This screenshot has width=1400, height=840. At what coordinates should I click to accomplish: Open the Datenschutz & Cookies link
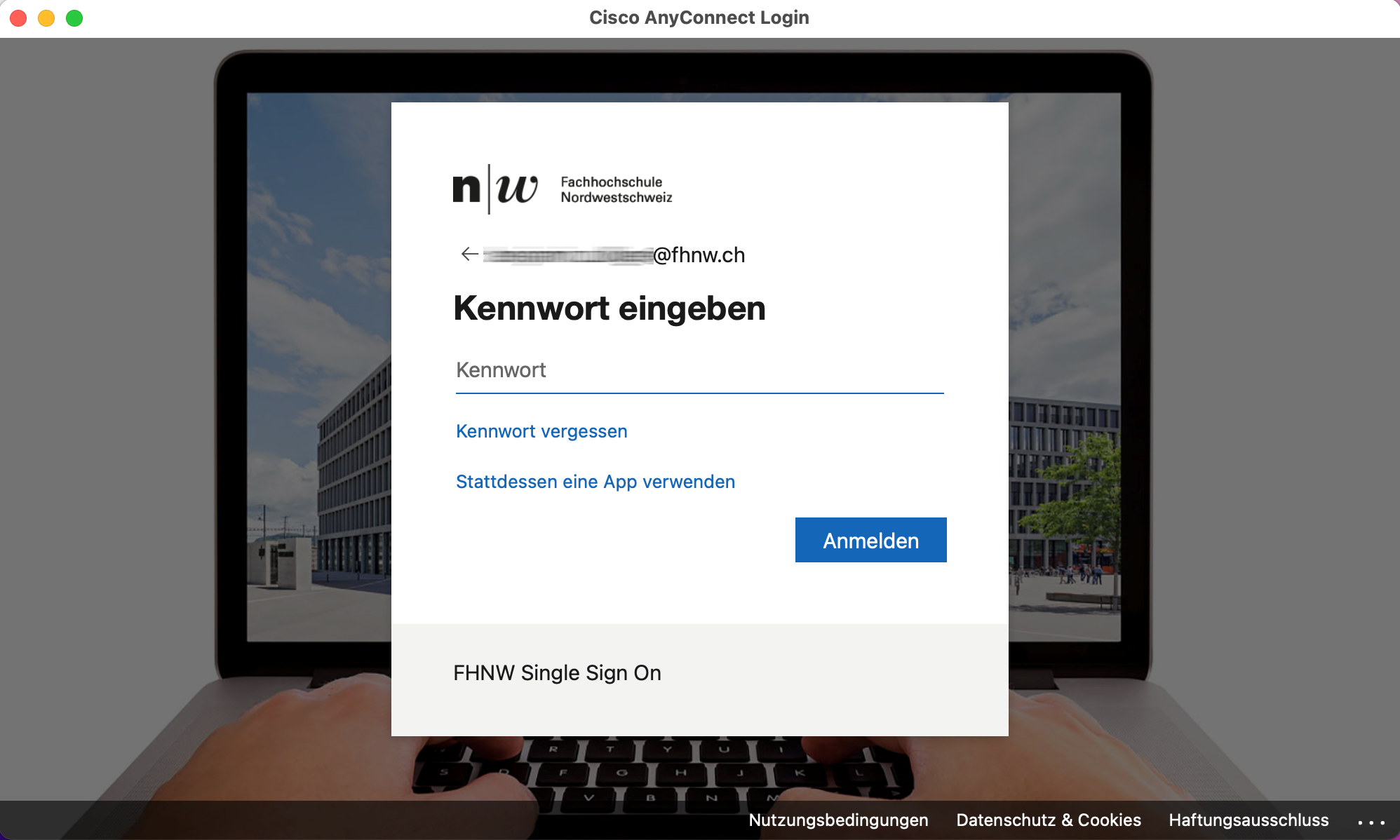pyautogui.click(x=1048, y=820)
